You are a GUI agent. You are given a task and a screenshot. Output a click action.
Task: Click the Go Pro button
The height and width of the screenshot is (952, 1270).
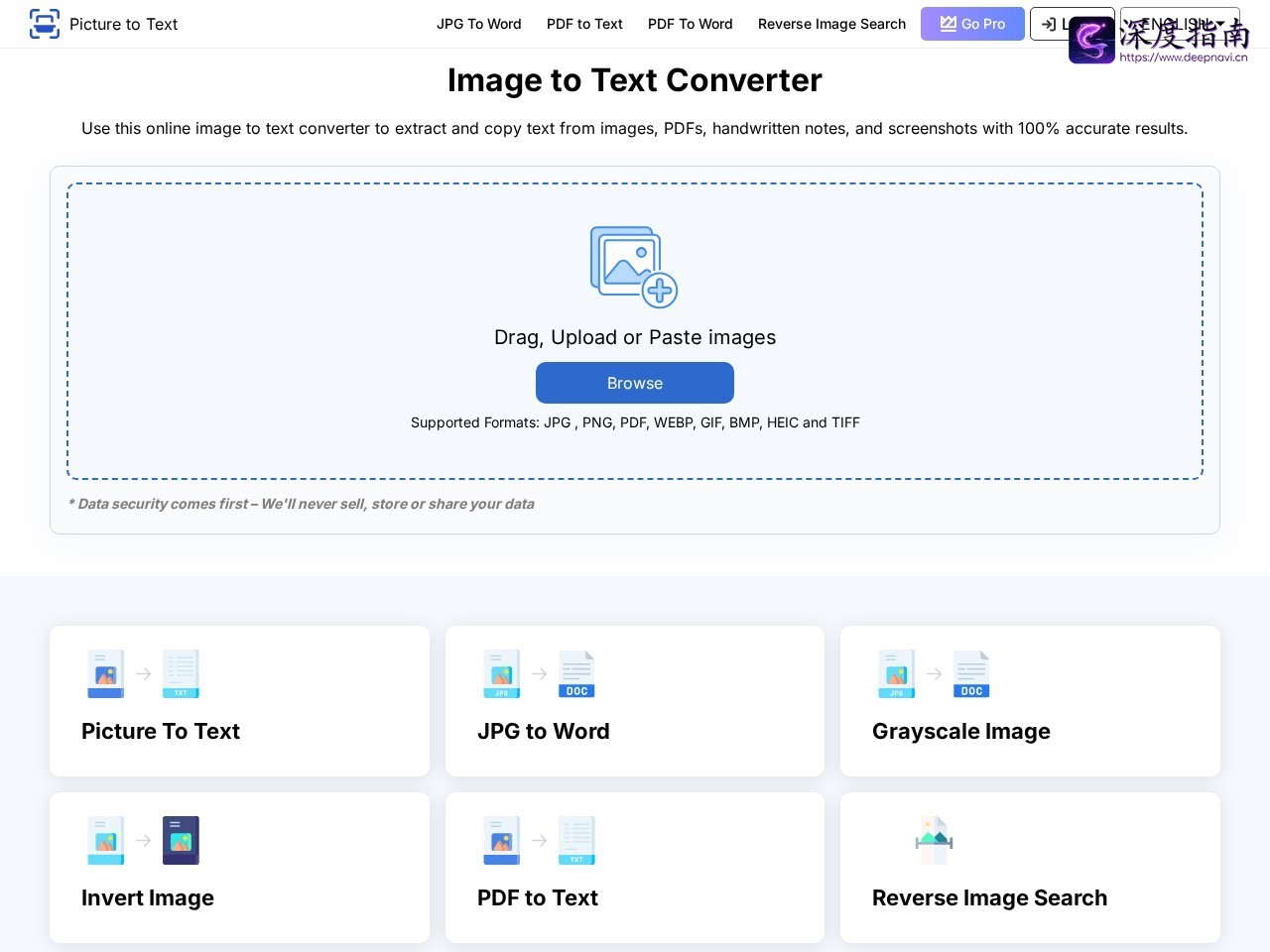pyautogui.click(x=972, y=24)
